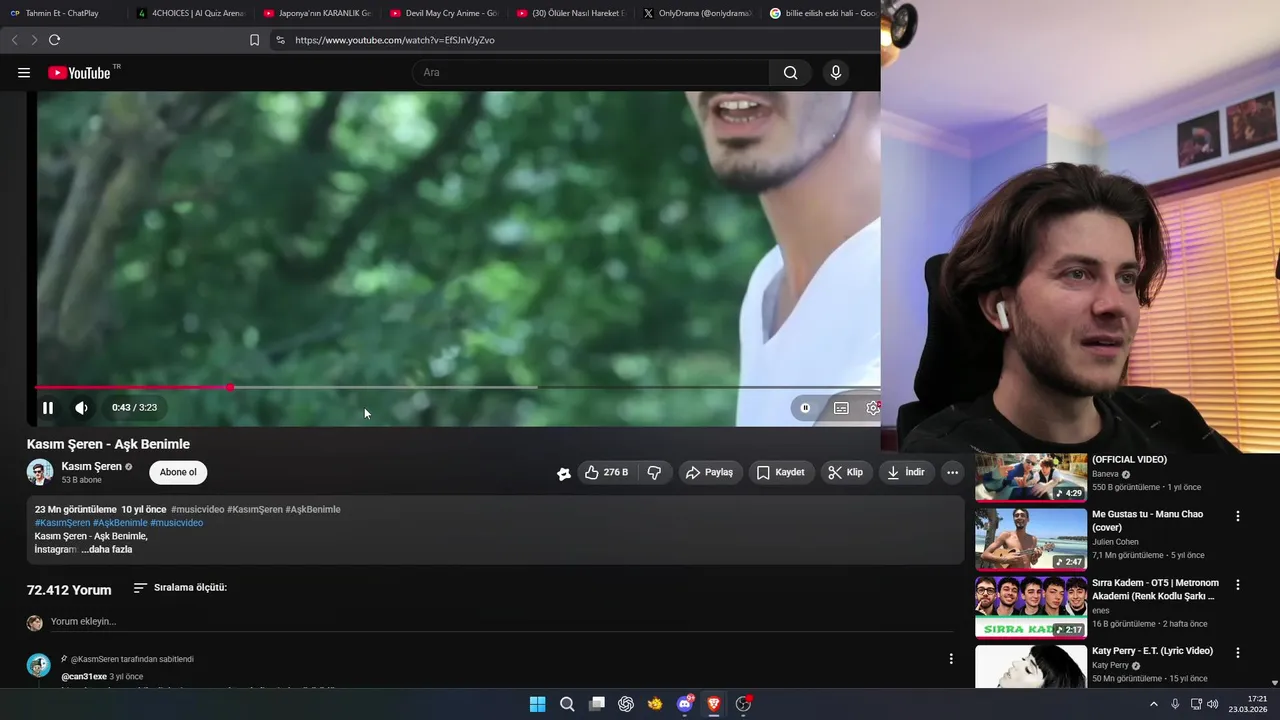Click the badge icon left of like button
This screenshot has width=1280, height=720.
pyautogui.click(x=564, y=473)
